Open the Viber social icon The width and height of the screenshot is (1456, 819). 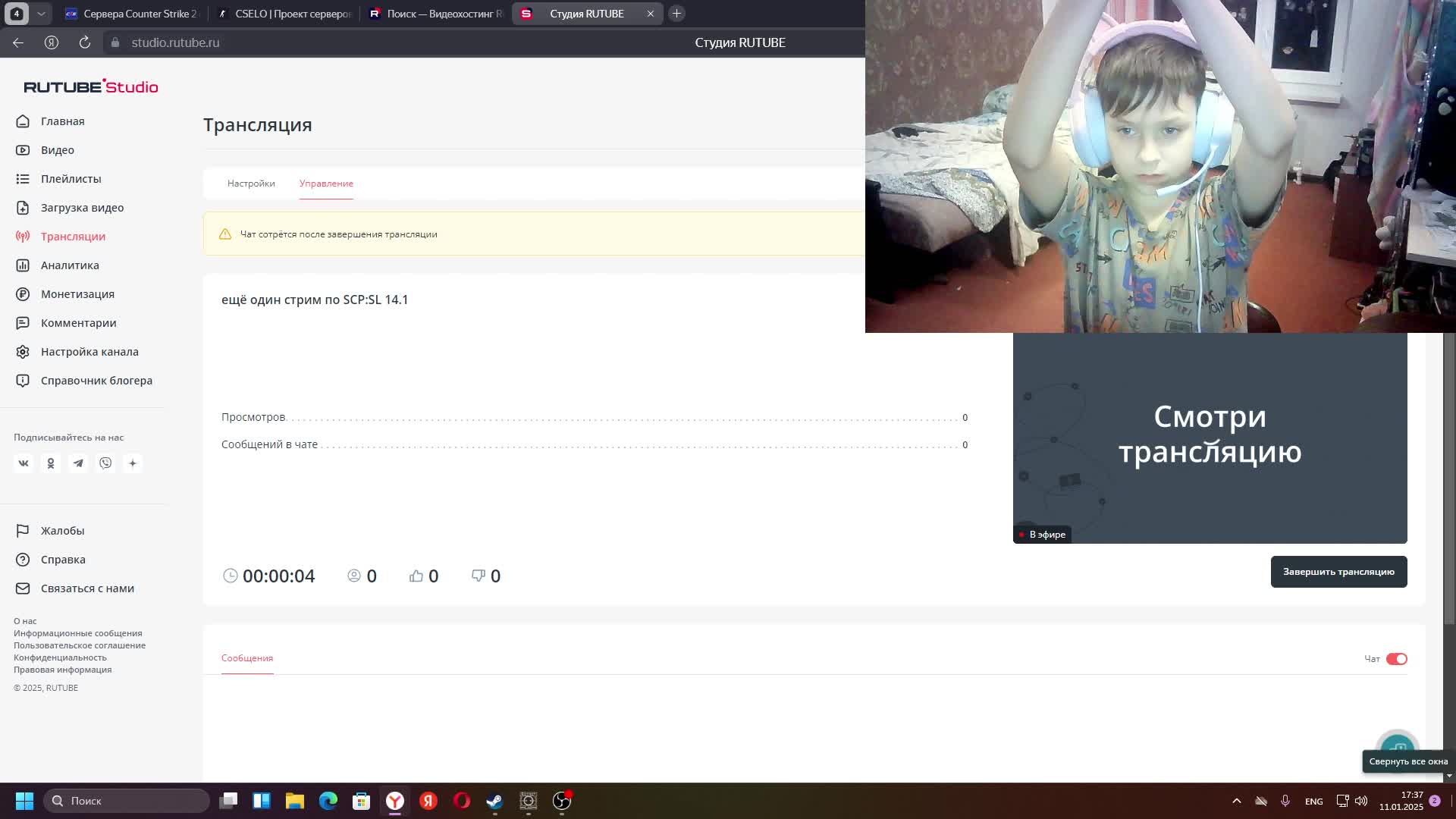coord(105,463)
